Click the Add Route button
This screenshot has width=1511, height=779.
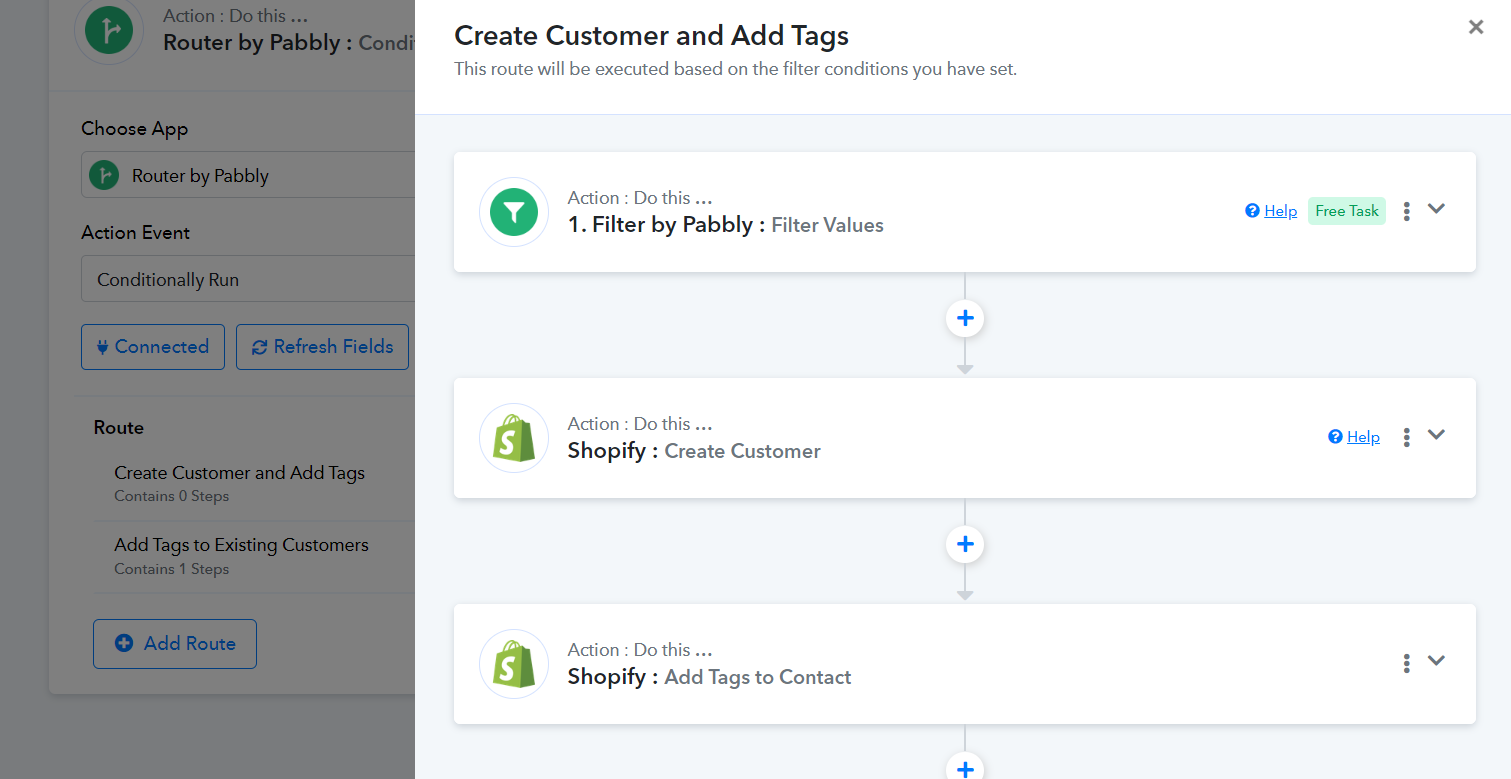(175, 644)
